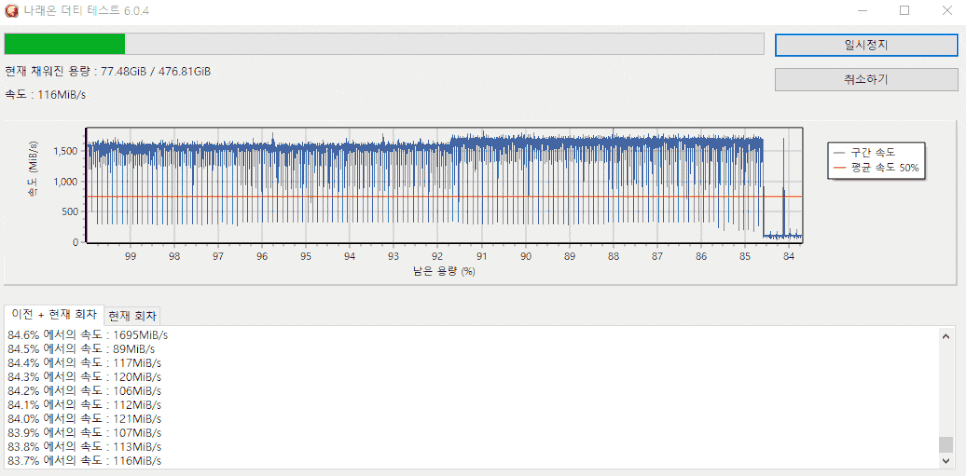Click the 99 tick on the chart x-axis
Screen dimensions: 966x476
coord(130,255)
